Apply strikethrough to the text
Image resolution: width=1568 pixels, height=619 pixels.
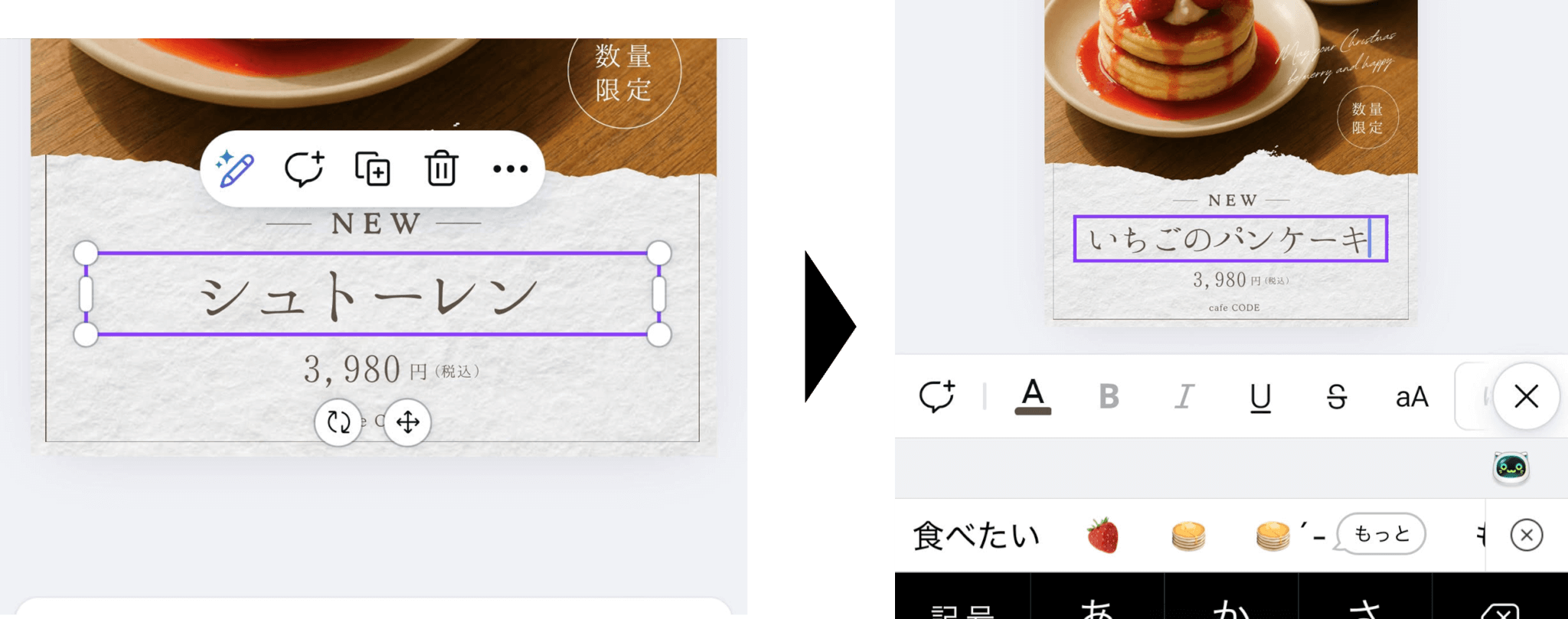click(1337, 397)
